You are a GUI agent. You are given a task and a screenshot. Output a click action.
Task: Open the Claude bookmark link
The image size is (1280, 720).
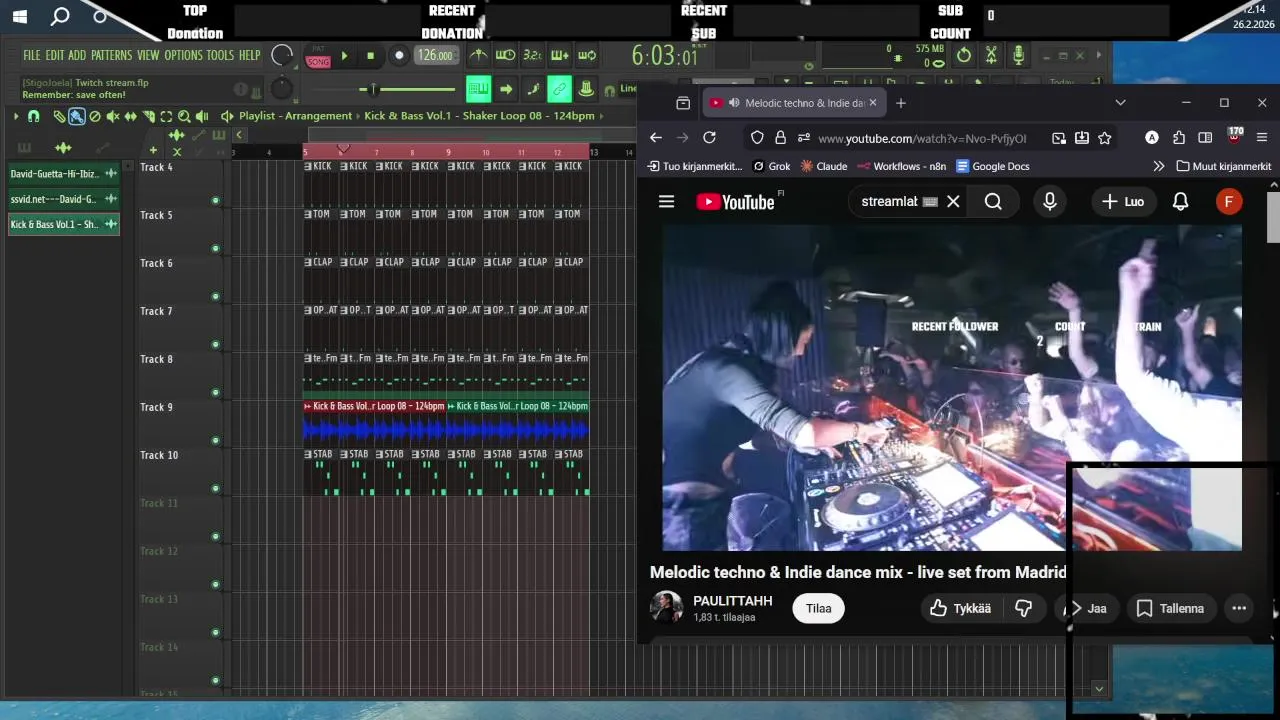pyautogui.click(x=823, y=166)
